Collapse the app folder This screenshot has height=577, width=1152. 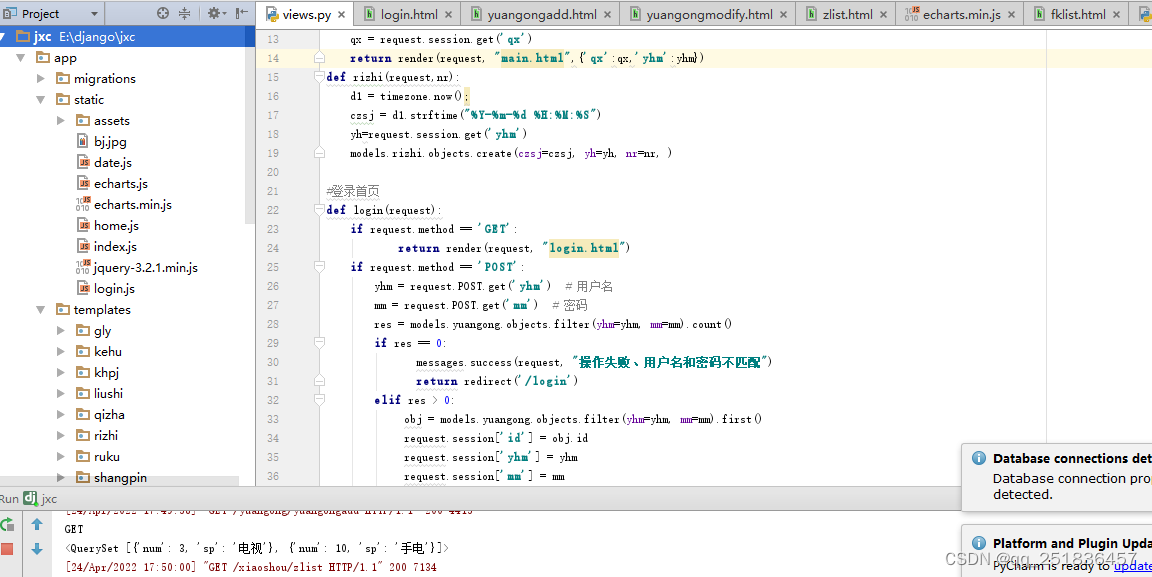[x=21, y=58]
